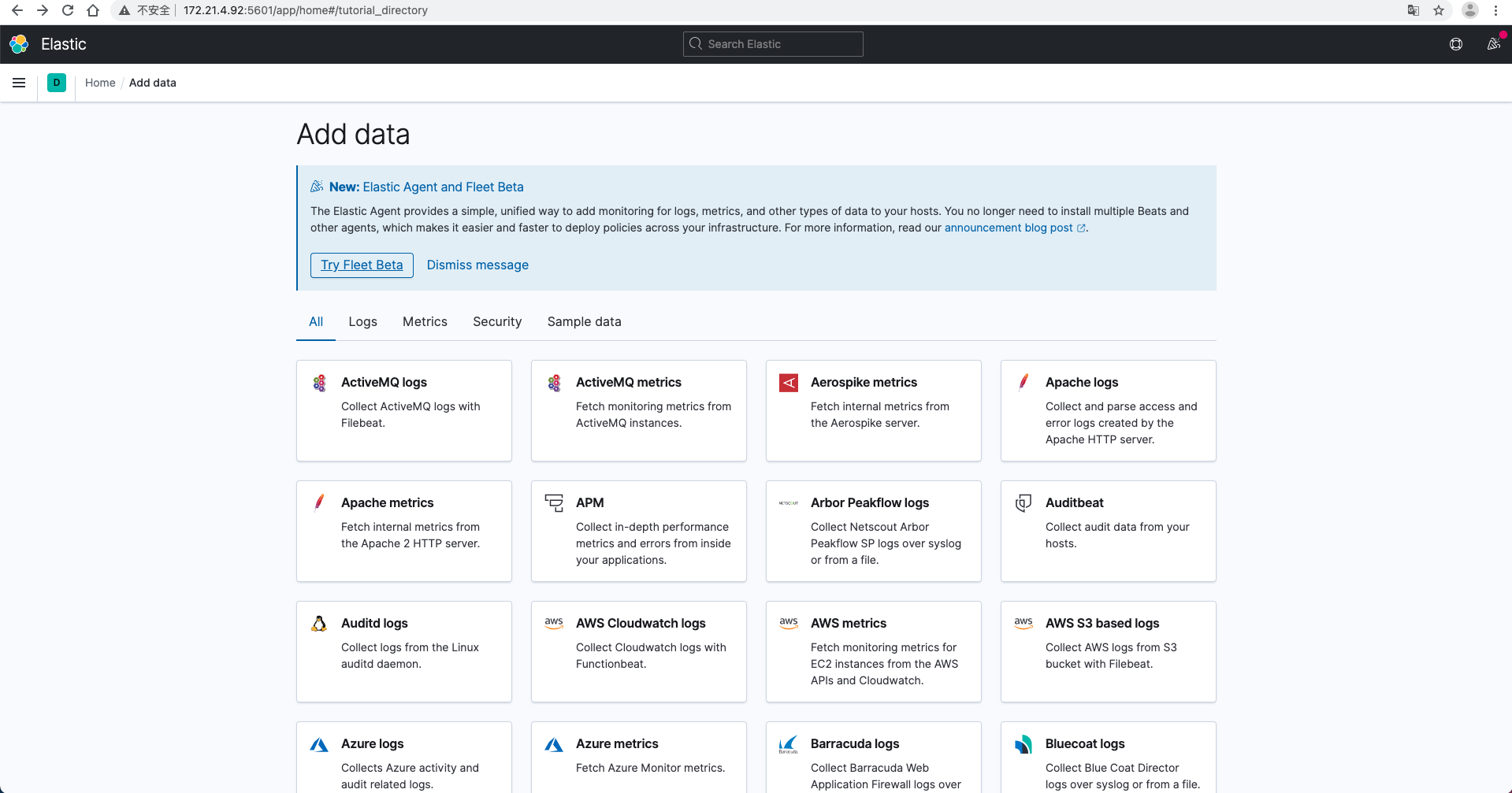Click the Apache logs feather icon

click(x=1023, y=383)
